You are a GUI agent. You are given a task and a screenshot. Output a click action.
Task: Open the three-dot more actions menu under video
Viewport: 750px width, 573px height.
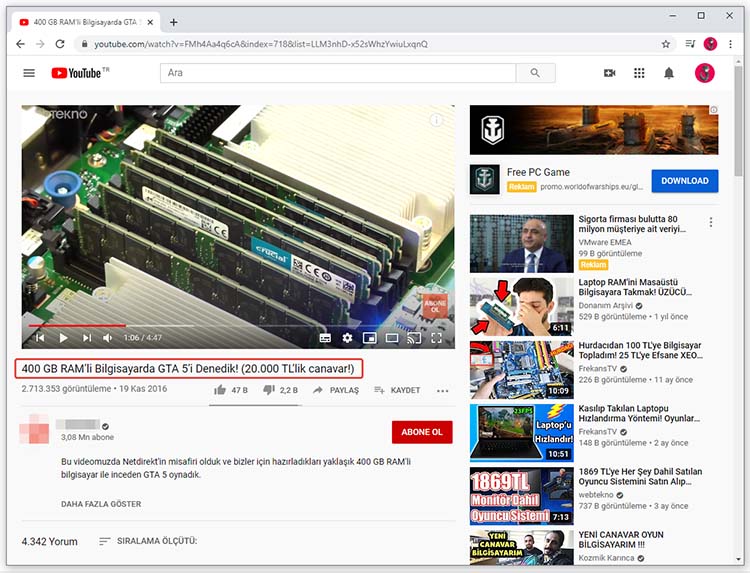coord(442,390)
